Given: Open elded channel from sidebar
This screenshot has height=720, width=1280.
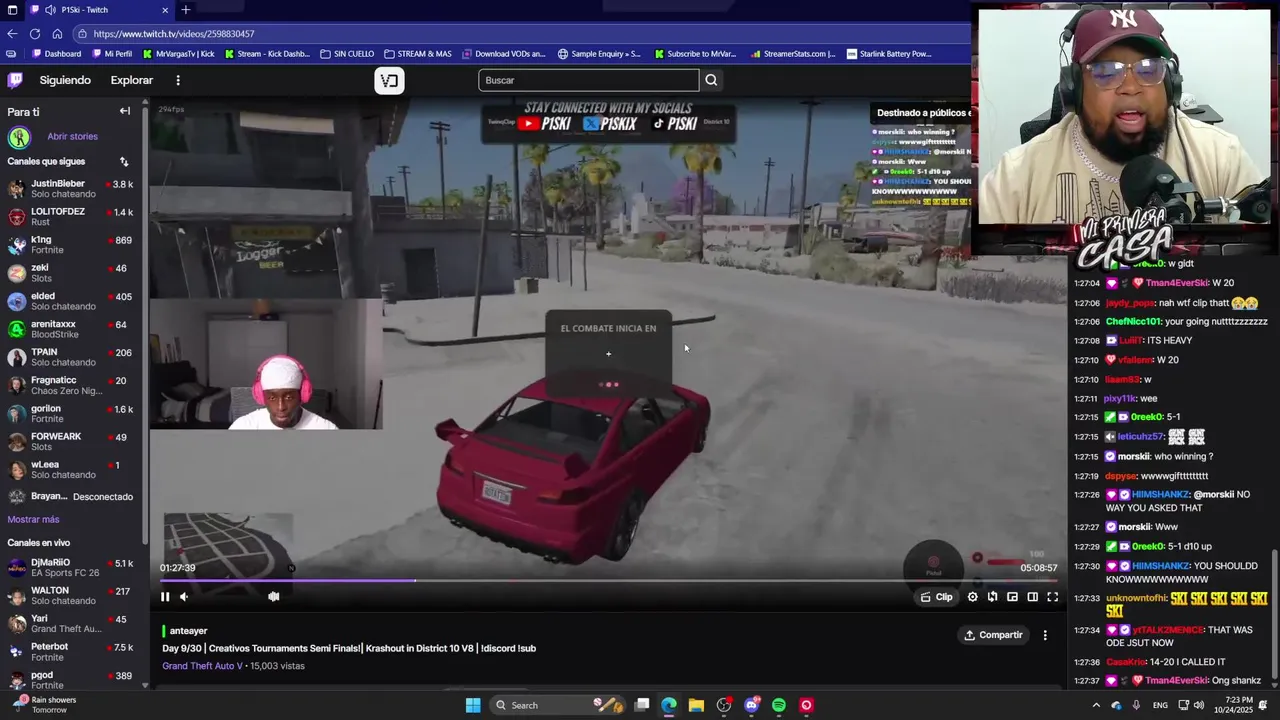Looking at the screenshot, I should (x=71, y=301).
